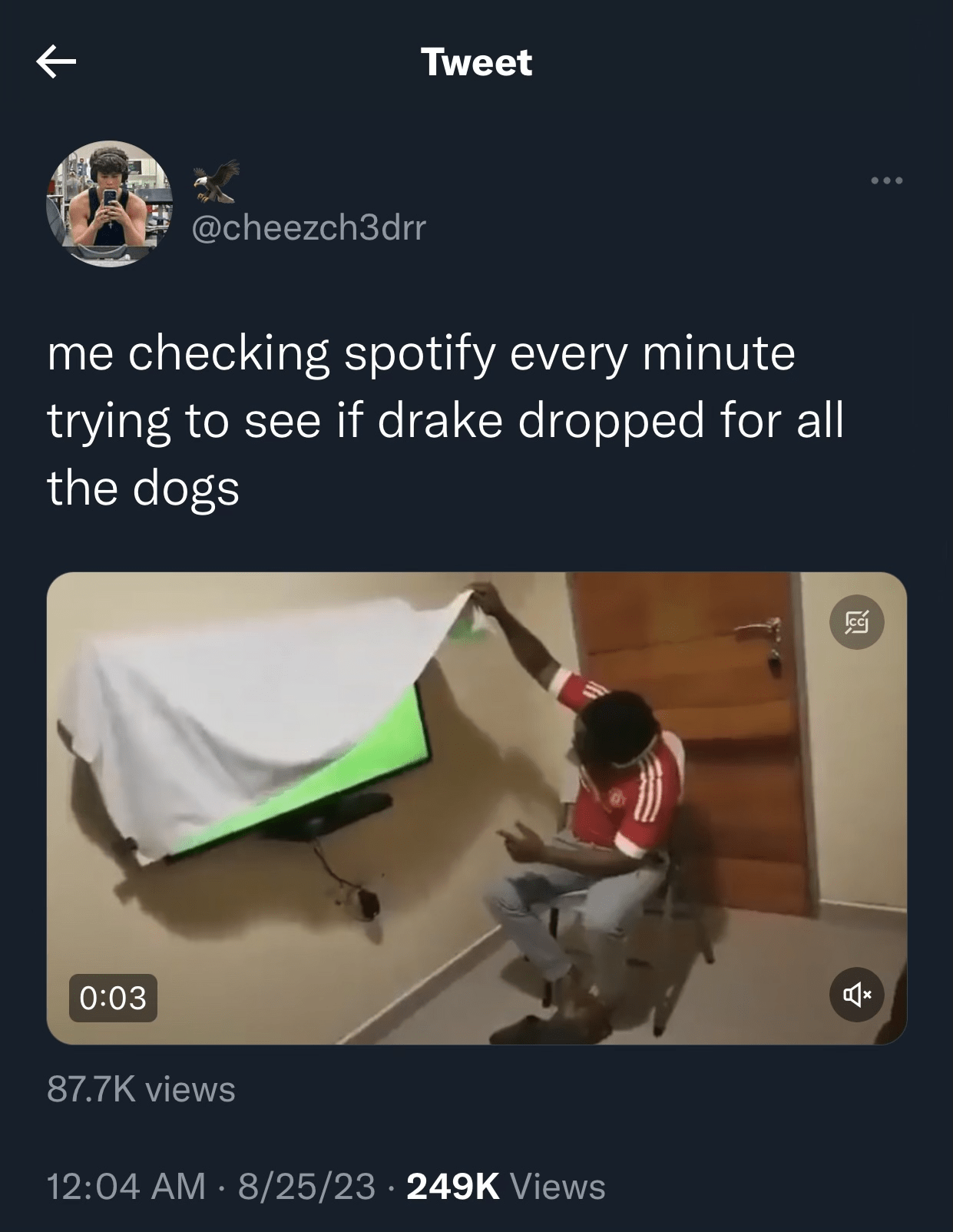Screen dimensions: 953x1232
Task: Open the gym selfie profile avatar
Action: 110,204
